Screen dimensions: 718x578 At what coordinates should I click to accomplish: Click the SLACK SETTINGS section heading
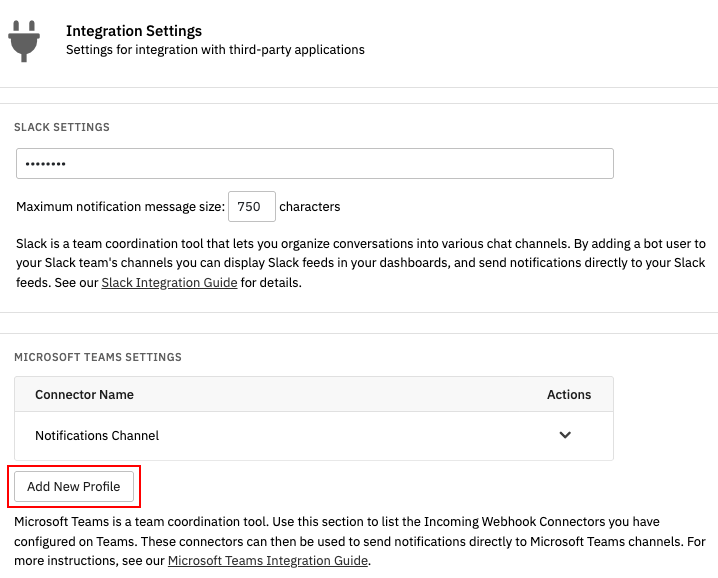[62, 127]
